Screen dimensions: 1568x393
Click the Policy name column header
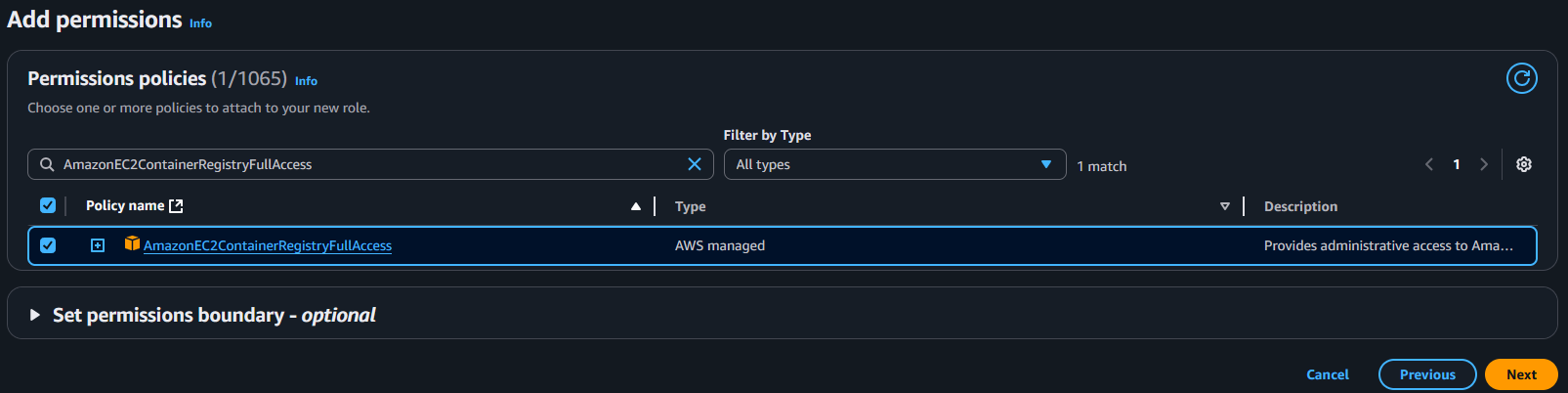(125, 205)
